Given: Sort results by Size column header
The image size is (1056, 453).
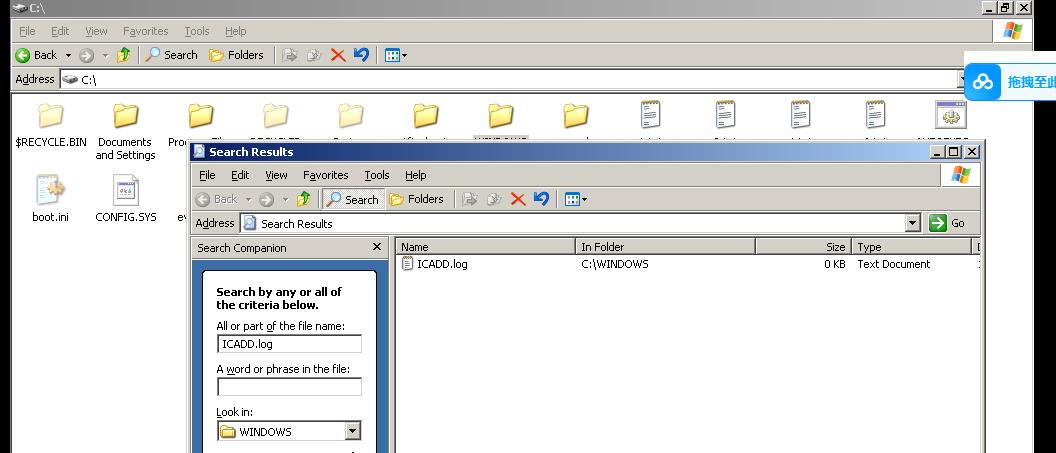Looking at the screenshot, I should tap(804, 247).
